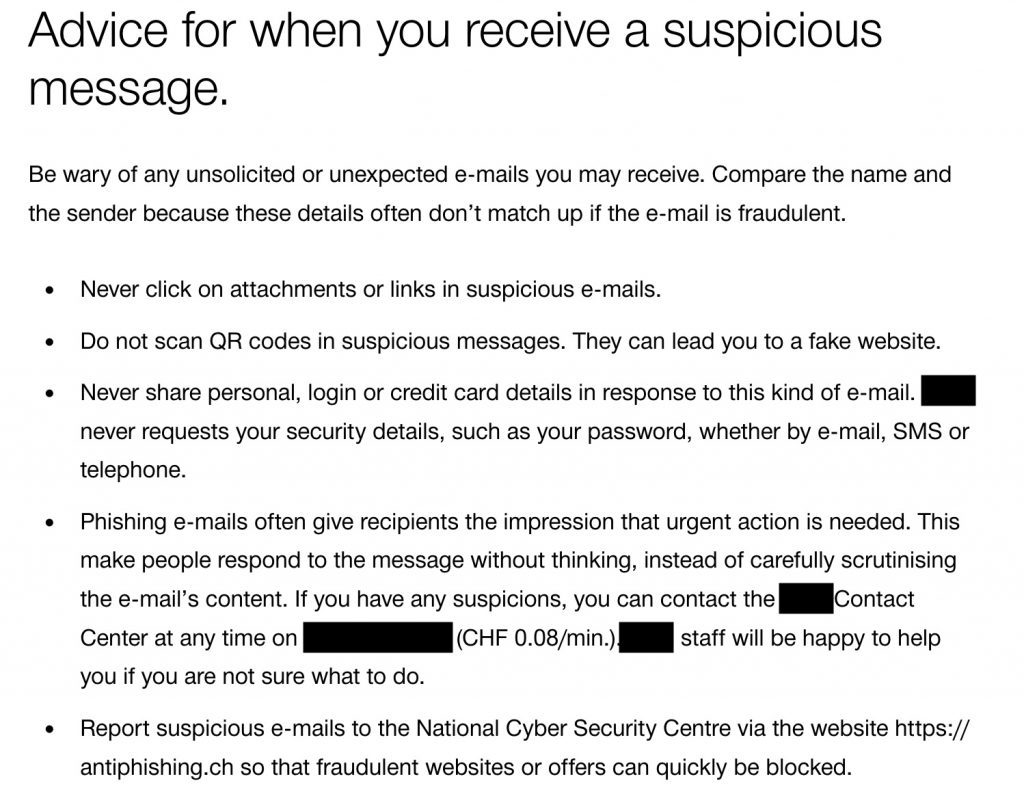Open the https:// antiphishing website link

pos(932,728)
